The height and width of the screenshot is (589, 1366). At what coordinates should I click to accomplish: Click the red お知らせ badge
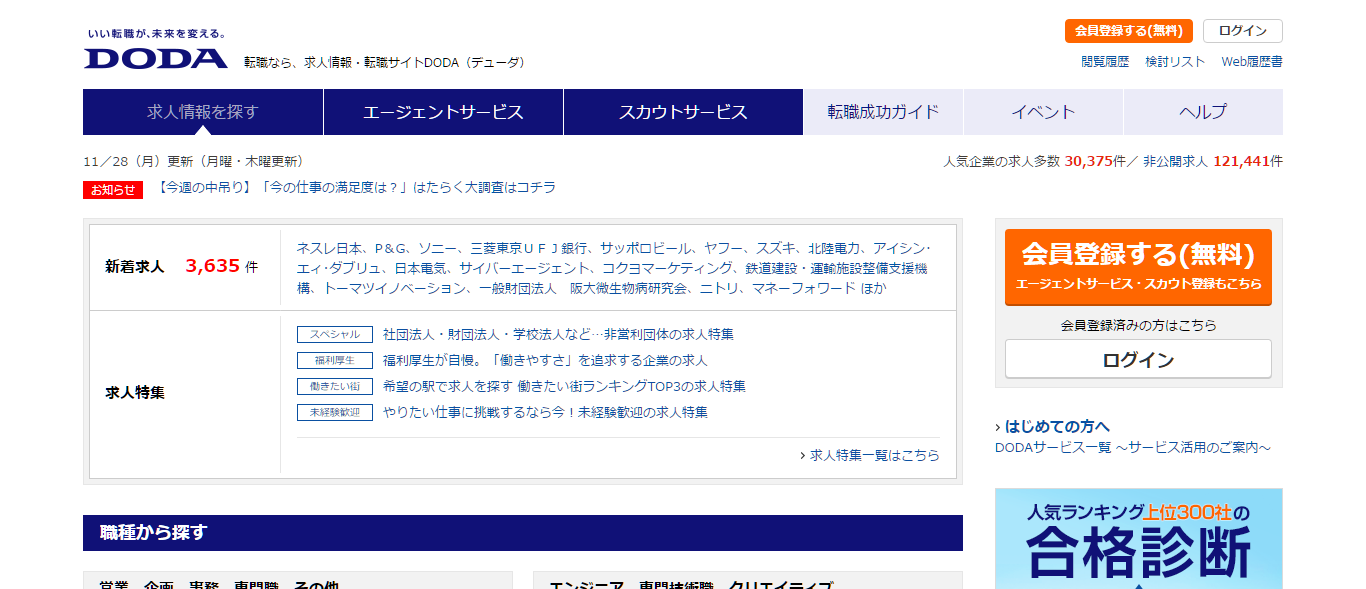(x=113, y=190)
